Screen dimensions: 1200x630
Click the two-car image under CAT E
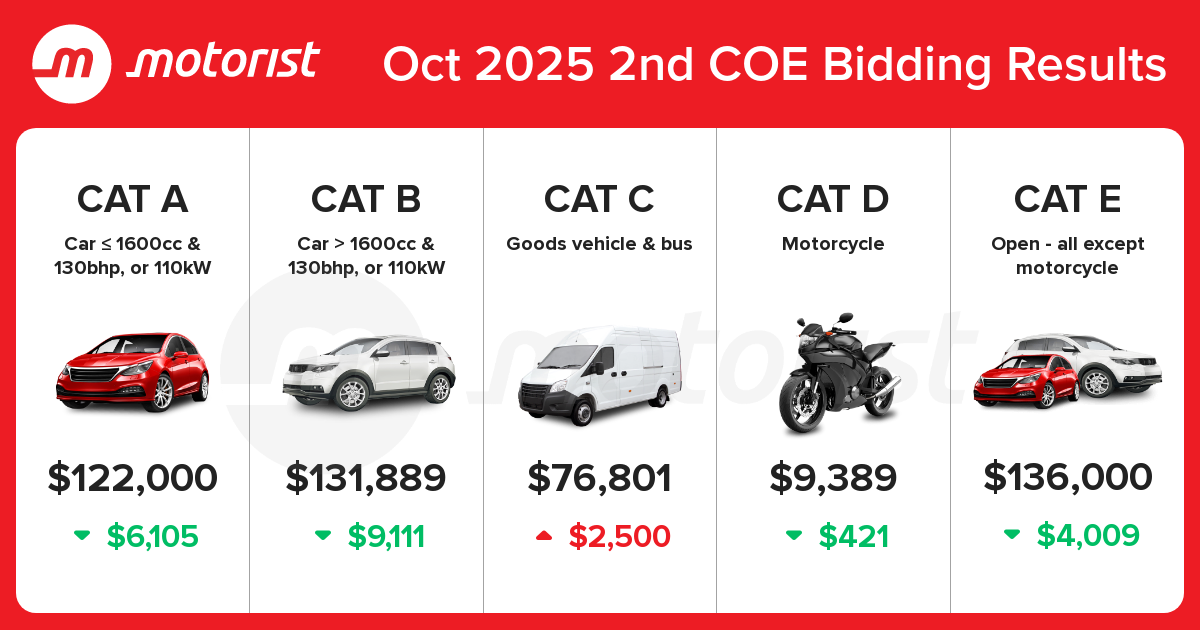[1066, 371]
